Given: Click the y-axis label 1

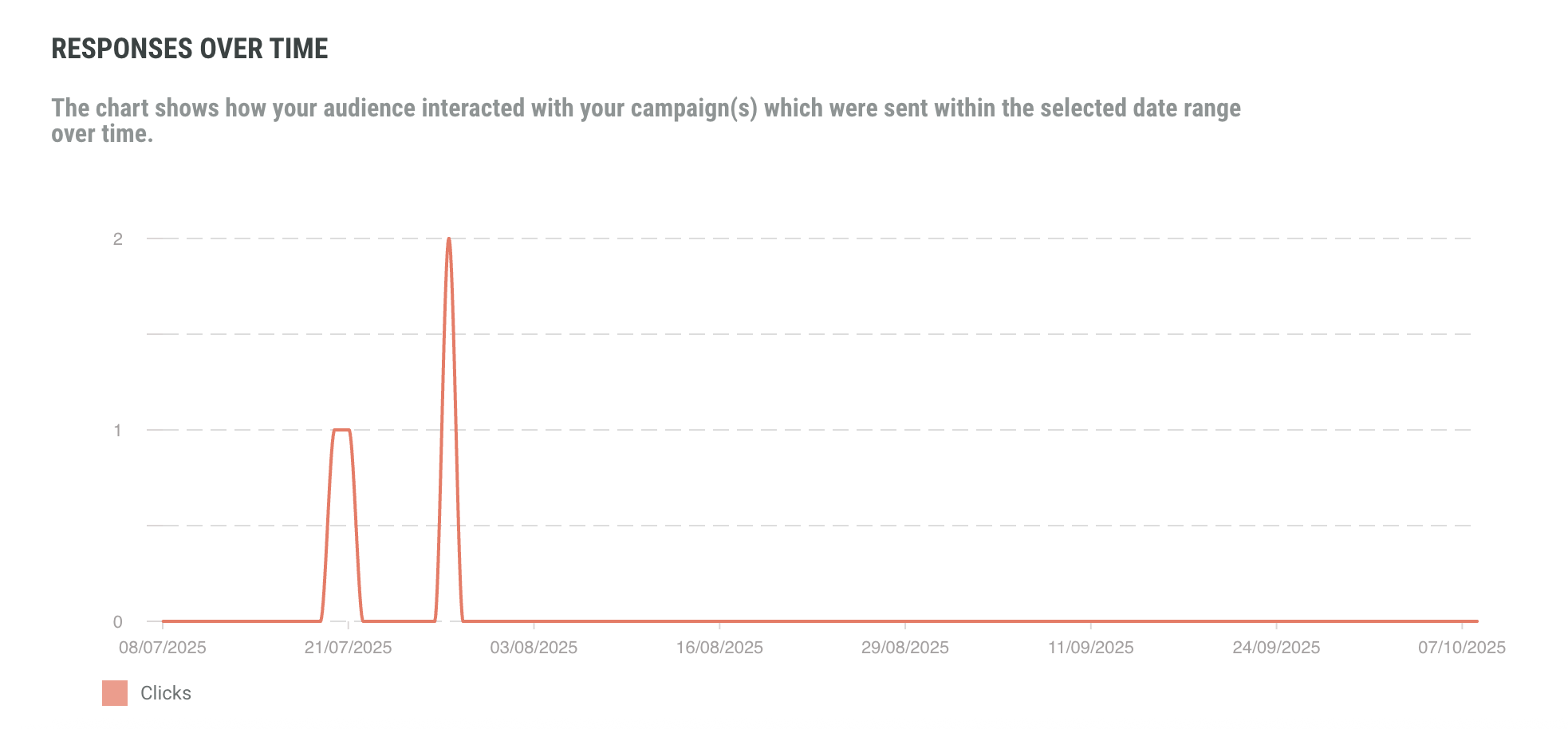Looking at the screenshot, I should point(118,431).
